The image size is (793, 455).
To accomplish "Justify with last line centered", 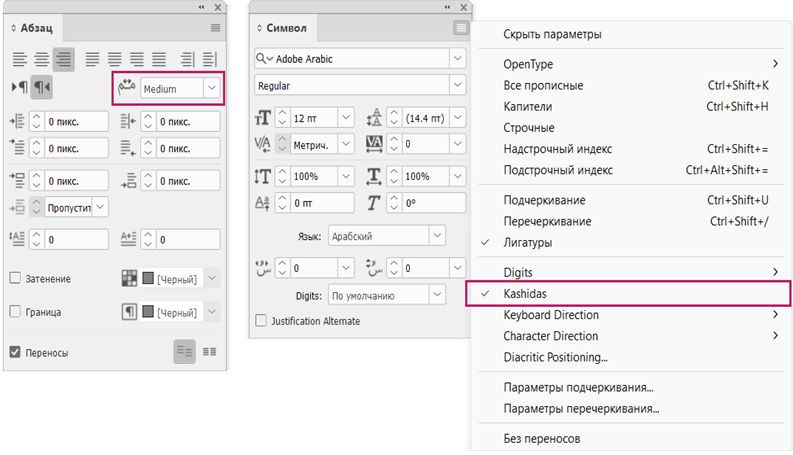I will point(114,60).
